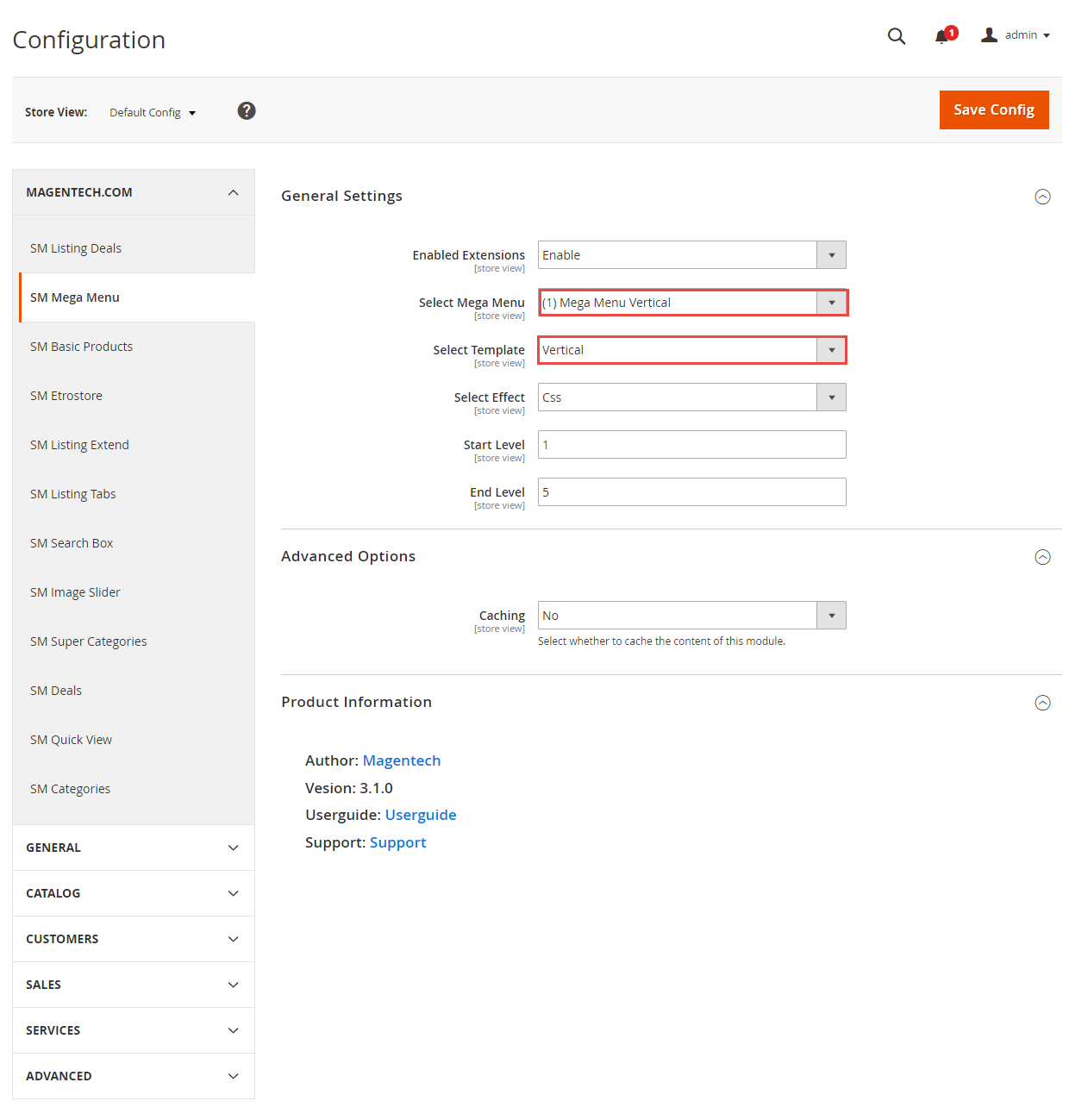Open the Enabled Extensions dropdown
Image resolution: width=1088 pixels, height=1120 pixels.
click(692, 255)
